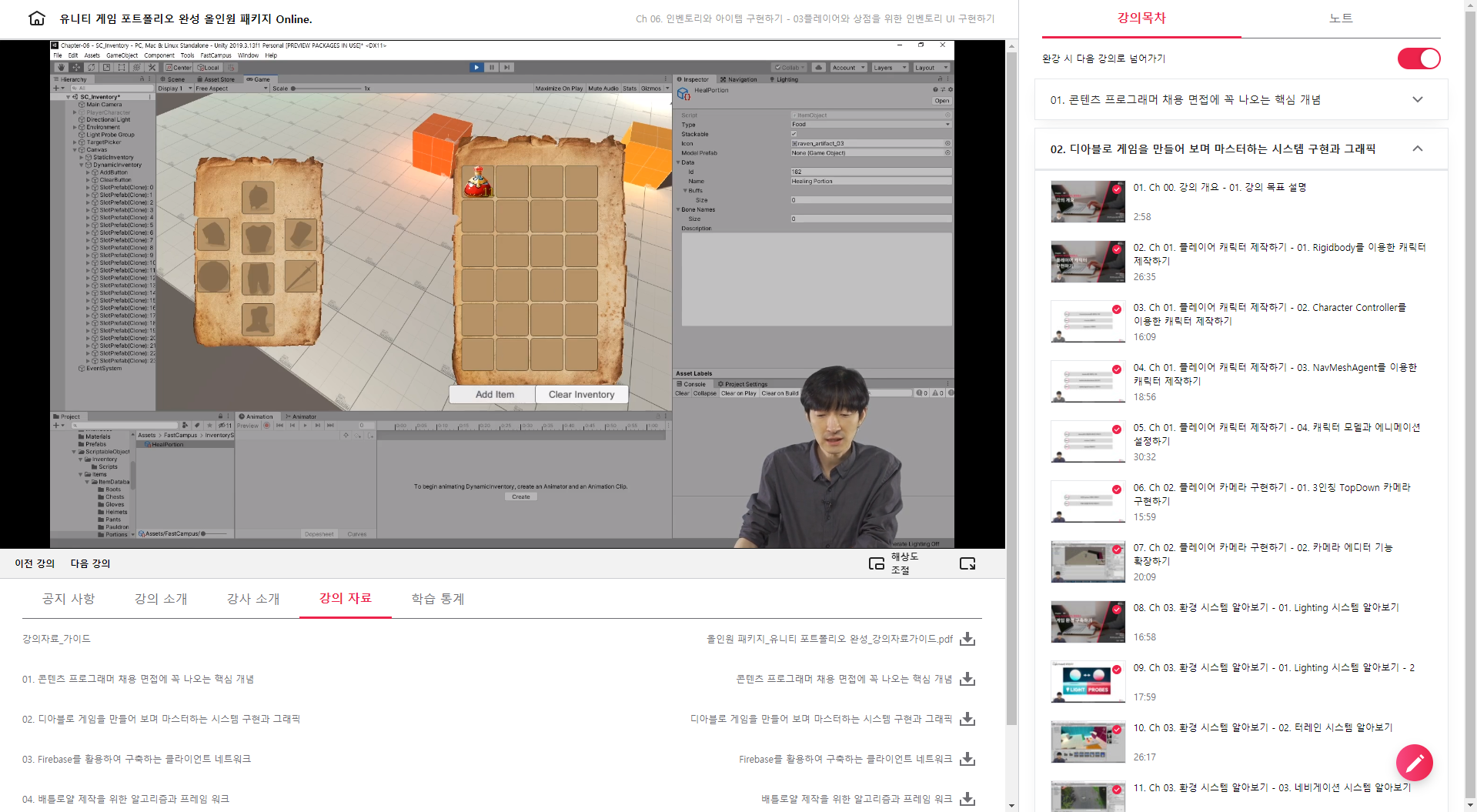Switch to the 노트 tab
This screenshot has width=1477, height=812.
[x=1341, y=18]
